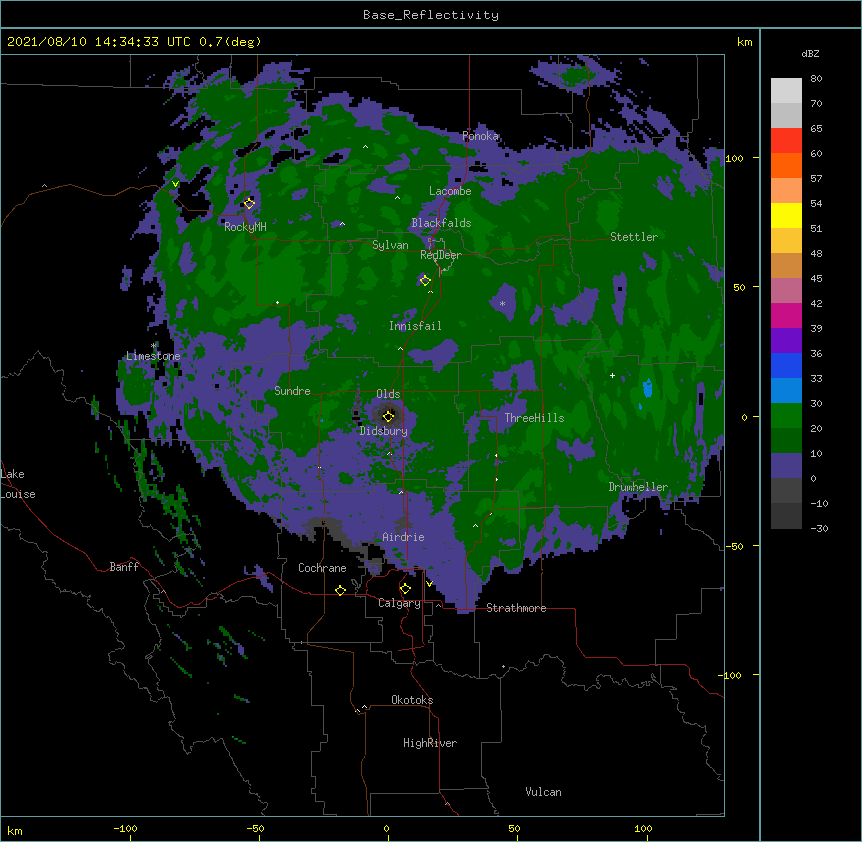Click the Innisfail city label
The image size is (862, 842).
(415, 326)
